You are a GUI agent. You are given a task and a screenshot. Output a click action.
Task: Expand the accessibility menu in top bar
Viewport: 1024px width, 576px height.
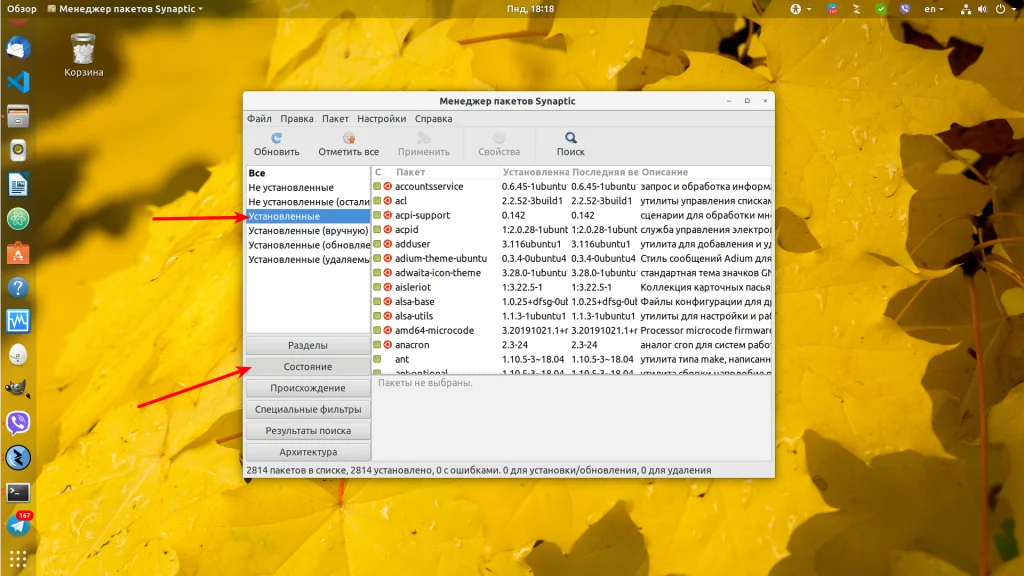[x=796, y=9]
